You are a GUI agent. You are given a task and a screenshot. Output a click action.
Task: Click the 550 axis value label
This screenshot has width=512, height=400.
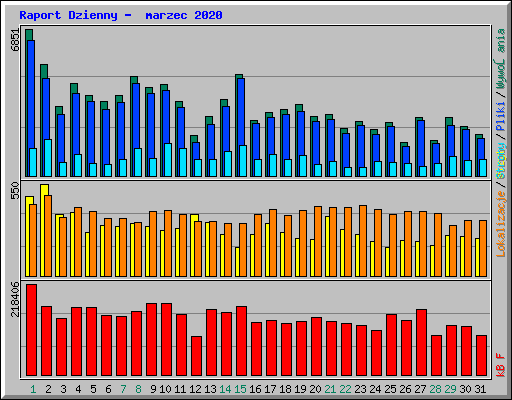pos(15,191)
